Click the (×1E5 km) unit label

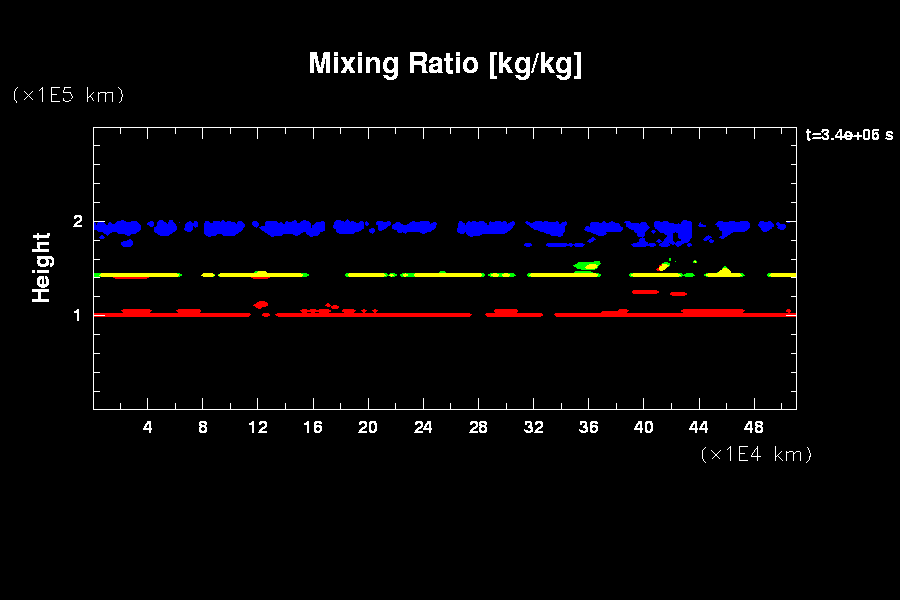[68, 95]
